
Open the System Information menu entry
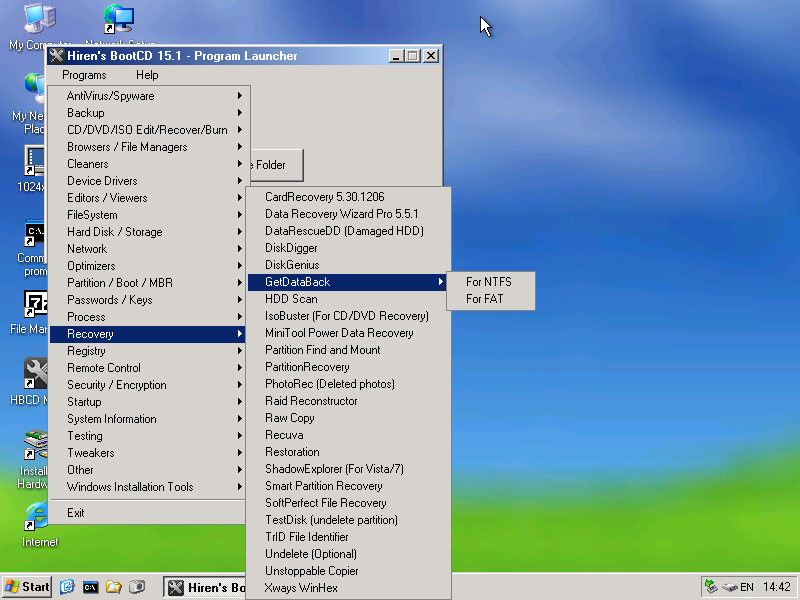[x=147, y=419]
